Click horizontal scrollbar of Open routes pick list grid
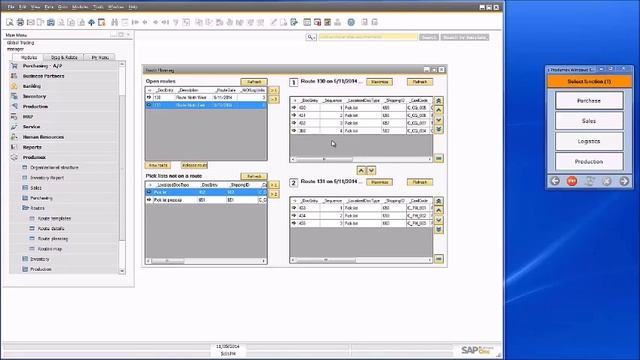 point(206,261)
